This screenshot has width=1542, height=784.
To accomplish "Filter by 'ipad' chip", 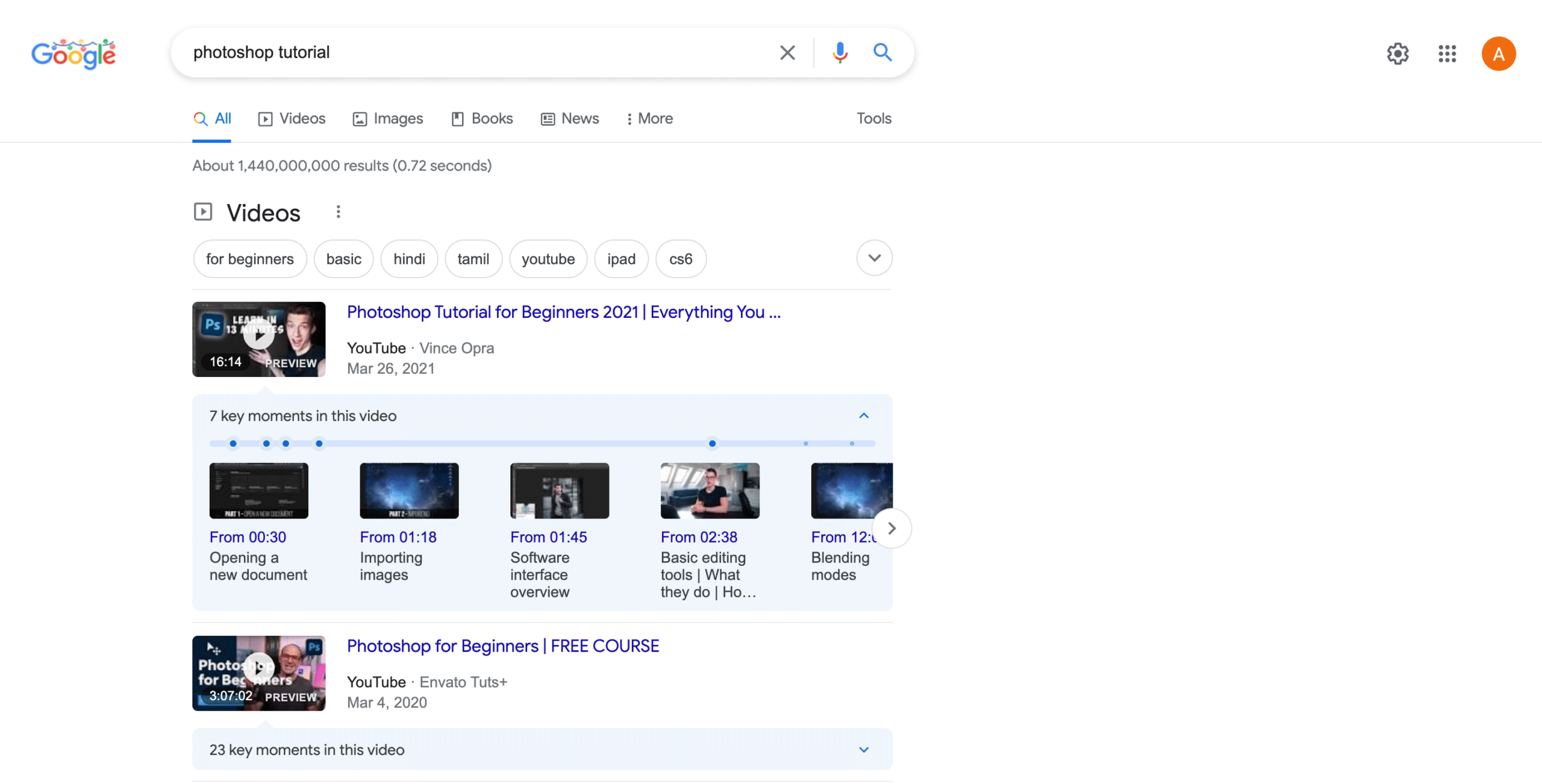I will point(621,259).
